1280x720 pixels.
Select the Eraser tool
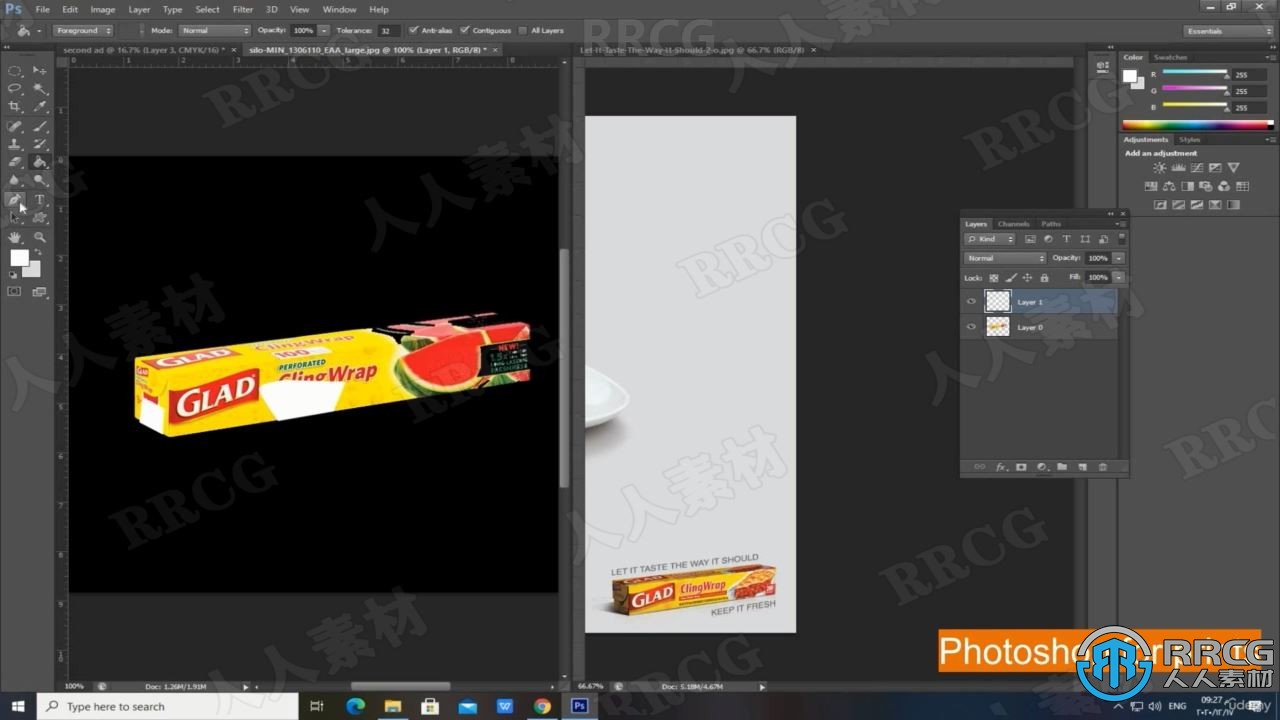(15, 163)
